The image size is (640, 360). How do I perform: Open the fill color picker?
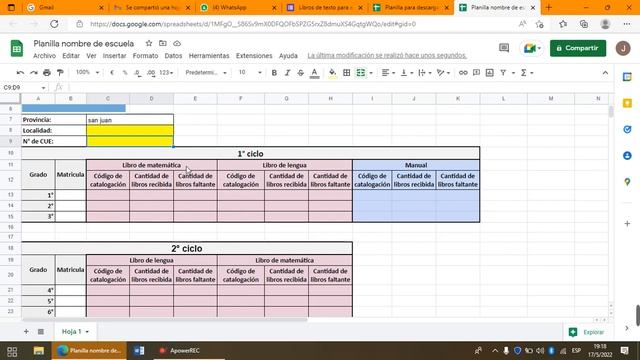point(333,73)
